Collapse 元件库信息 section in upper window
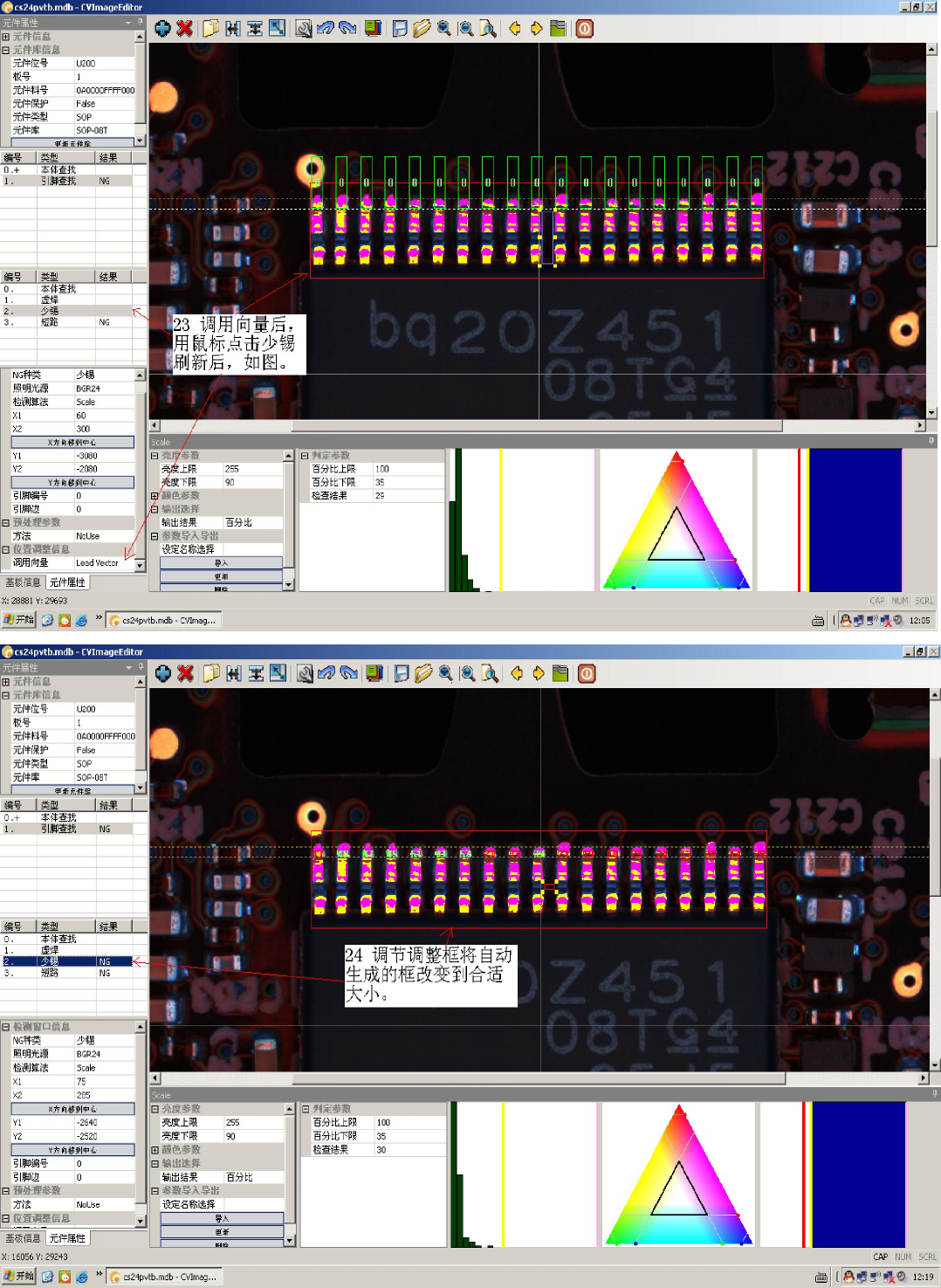Screen dimensions: 941x1288 [5, 50]
